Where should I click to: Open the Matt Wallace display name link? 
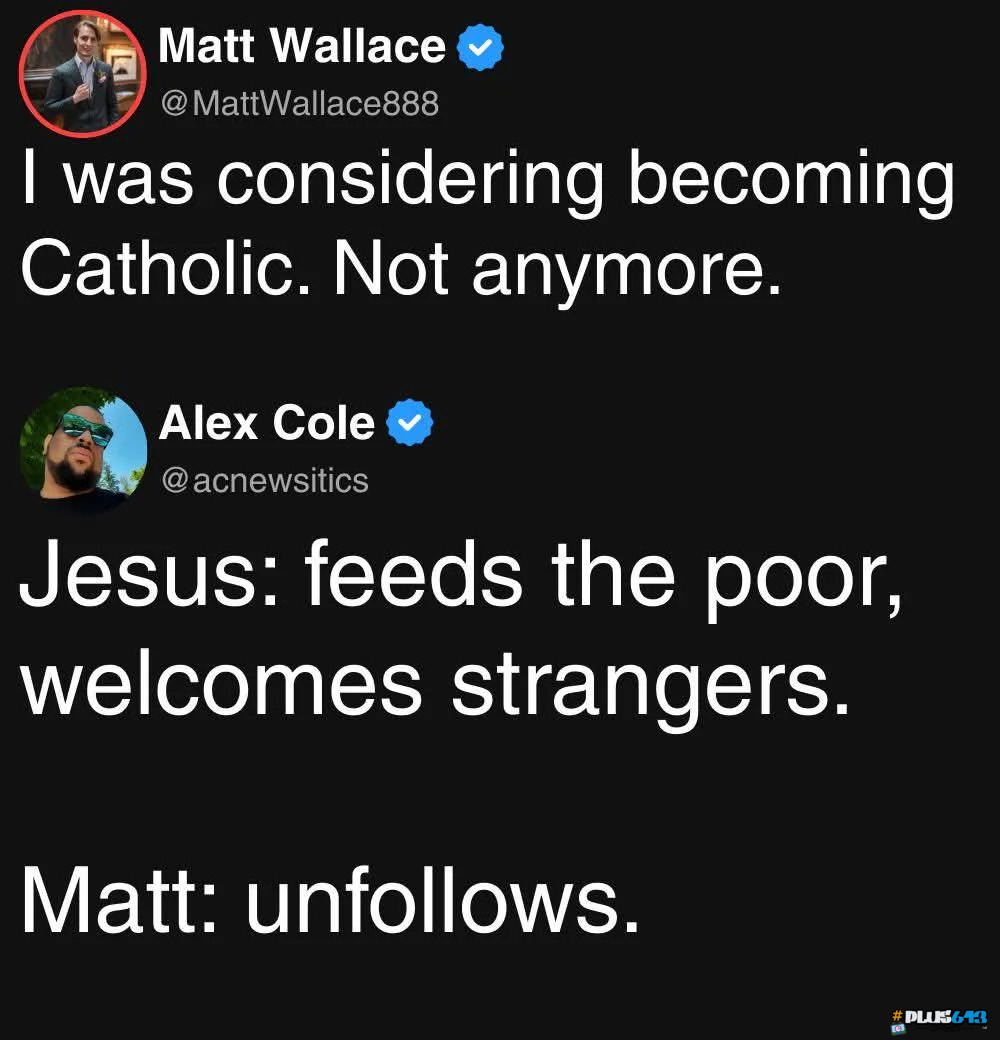click(x=302, y=46)
